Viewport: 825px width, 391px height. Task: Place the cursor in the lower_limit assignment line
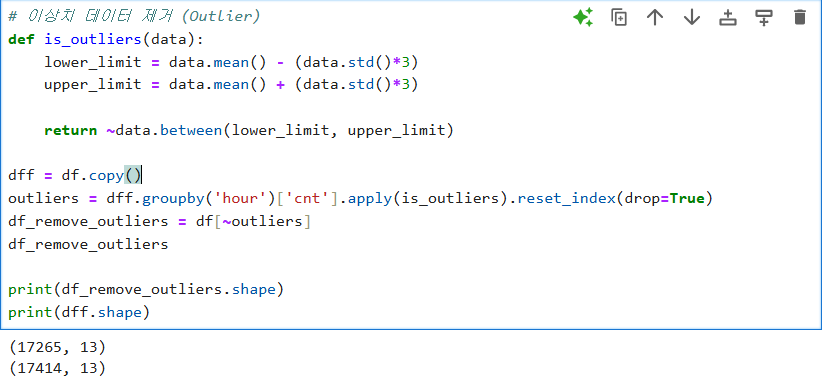click(231, 62)
